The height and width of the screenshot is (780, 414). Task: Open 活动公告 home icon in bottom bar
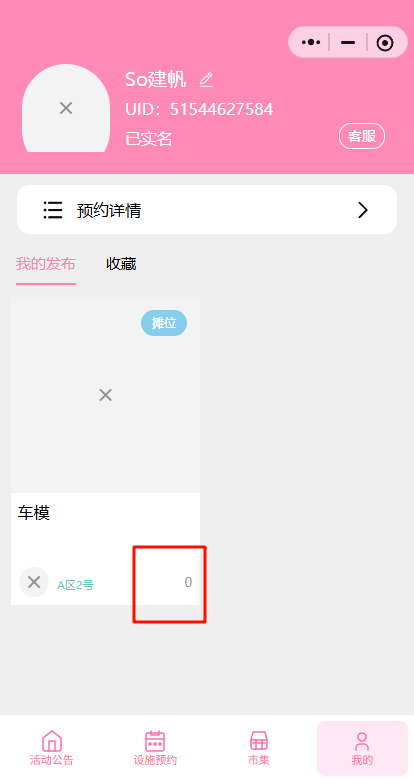pos(52,741)
